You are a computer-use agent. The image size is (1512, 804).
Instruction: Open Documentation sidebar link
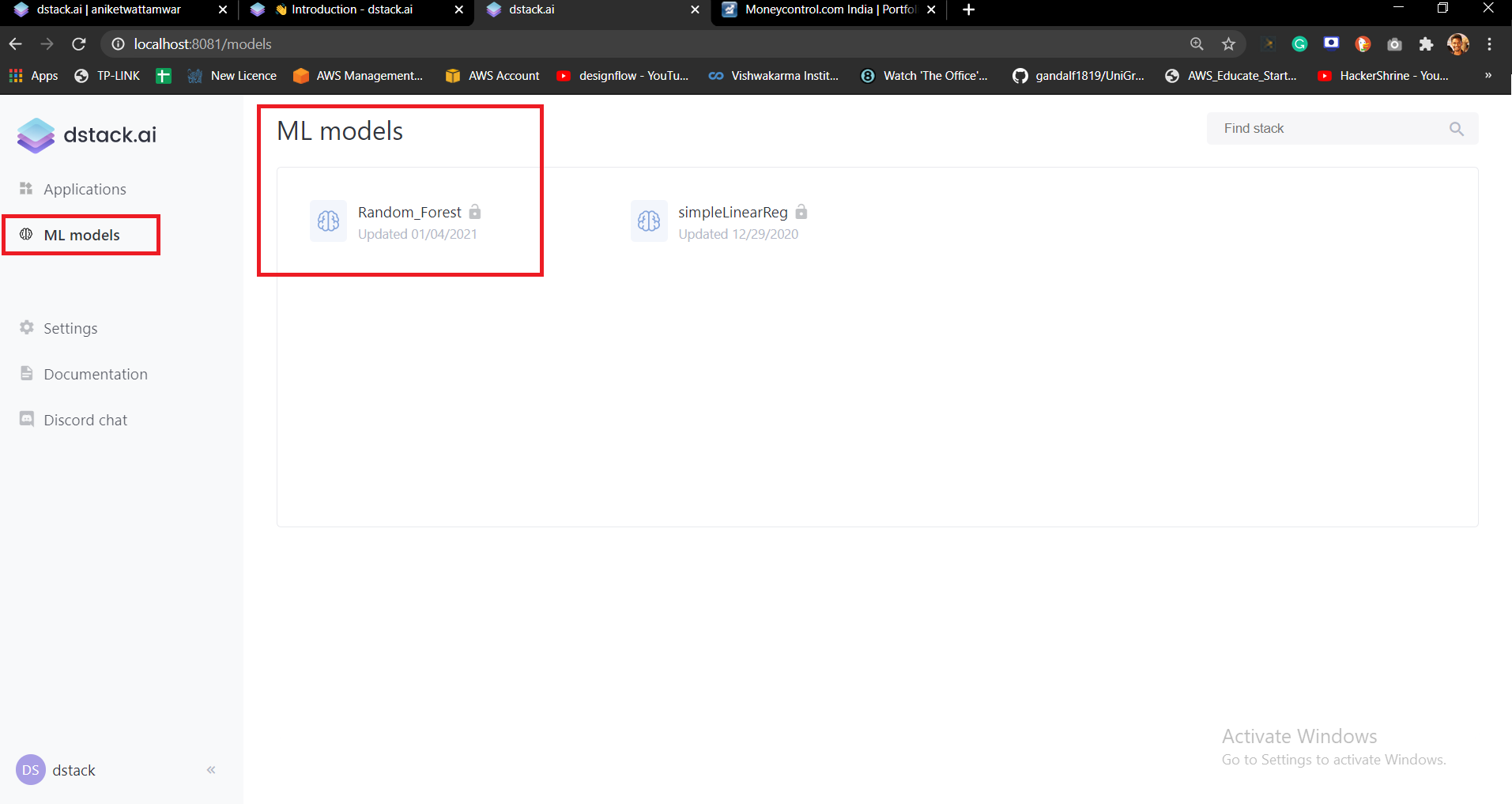96,374
